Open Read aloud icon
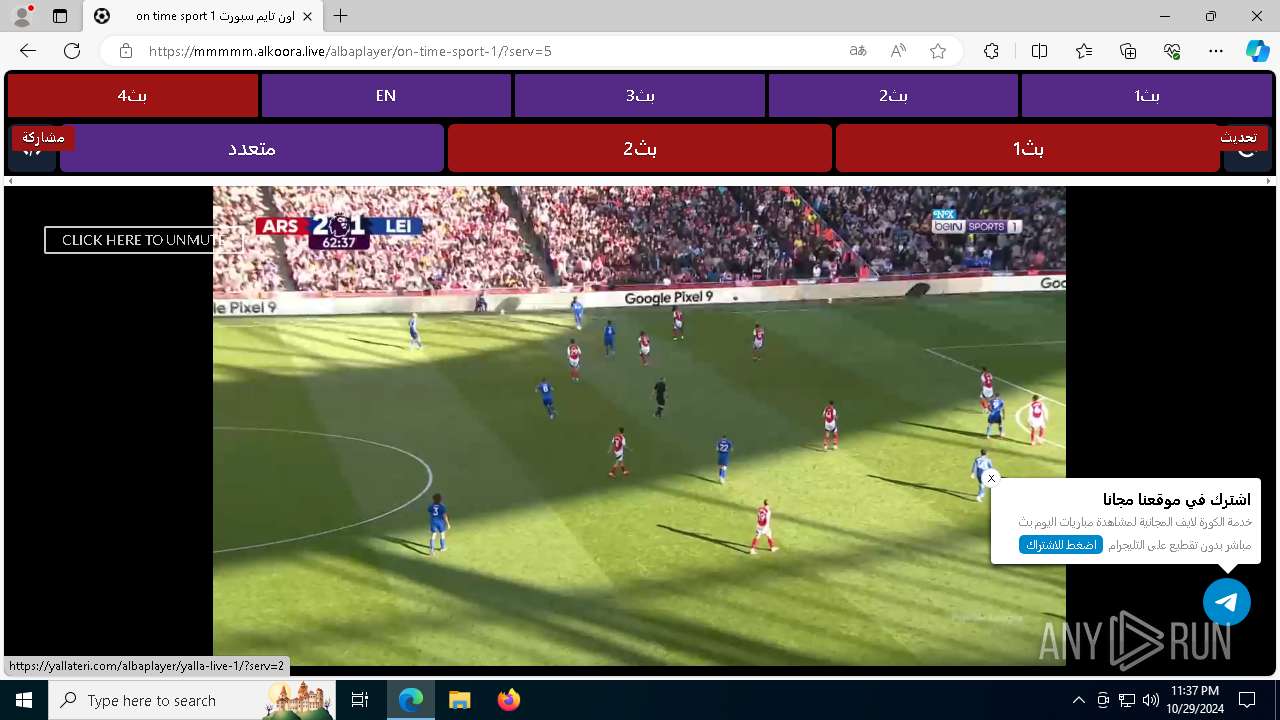The image size is (1280, 720). coord(898,51)
